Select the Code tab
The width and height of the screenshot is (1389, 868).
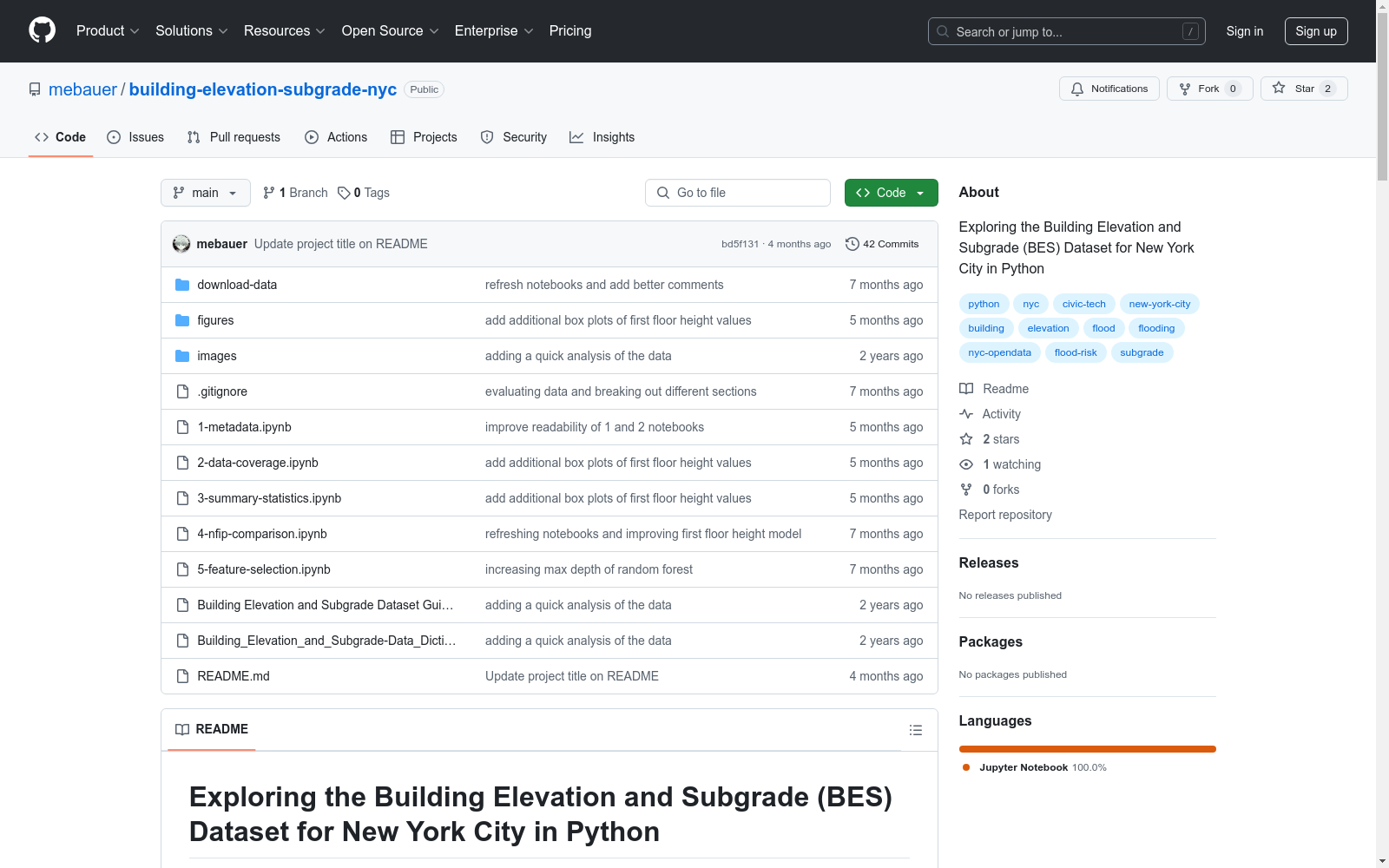pyautogui.click(x=61, y=137)
